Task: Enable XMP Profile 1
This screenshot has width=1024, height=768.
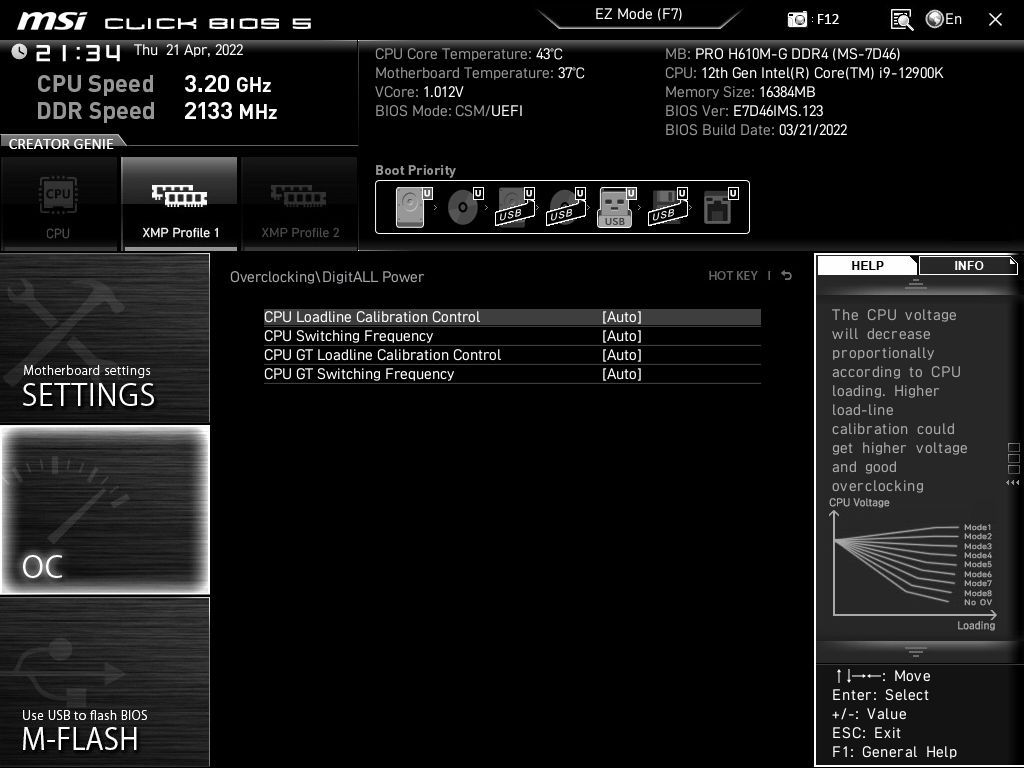Action: coord(180,203)
